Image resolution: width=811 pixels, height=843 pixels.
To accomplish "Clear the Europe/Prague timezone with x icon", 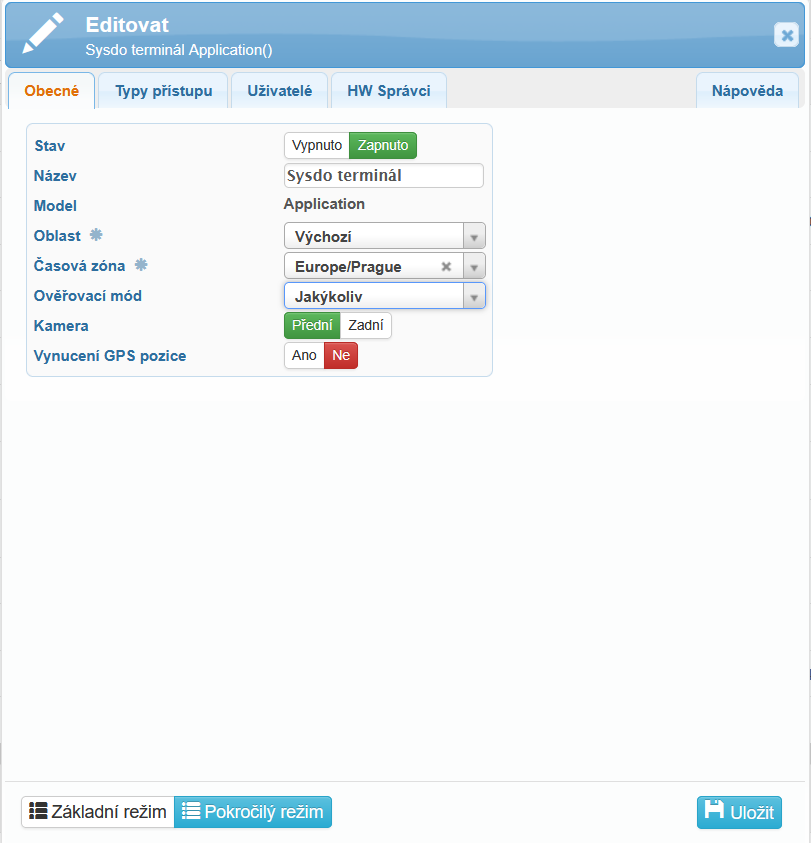I will pos(446,267).
